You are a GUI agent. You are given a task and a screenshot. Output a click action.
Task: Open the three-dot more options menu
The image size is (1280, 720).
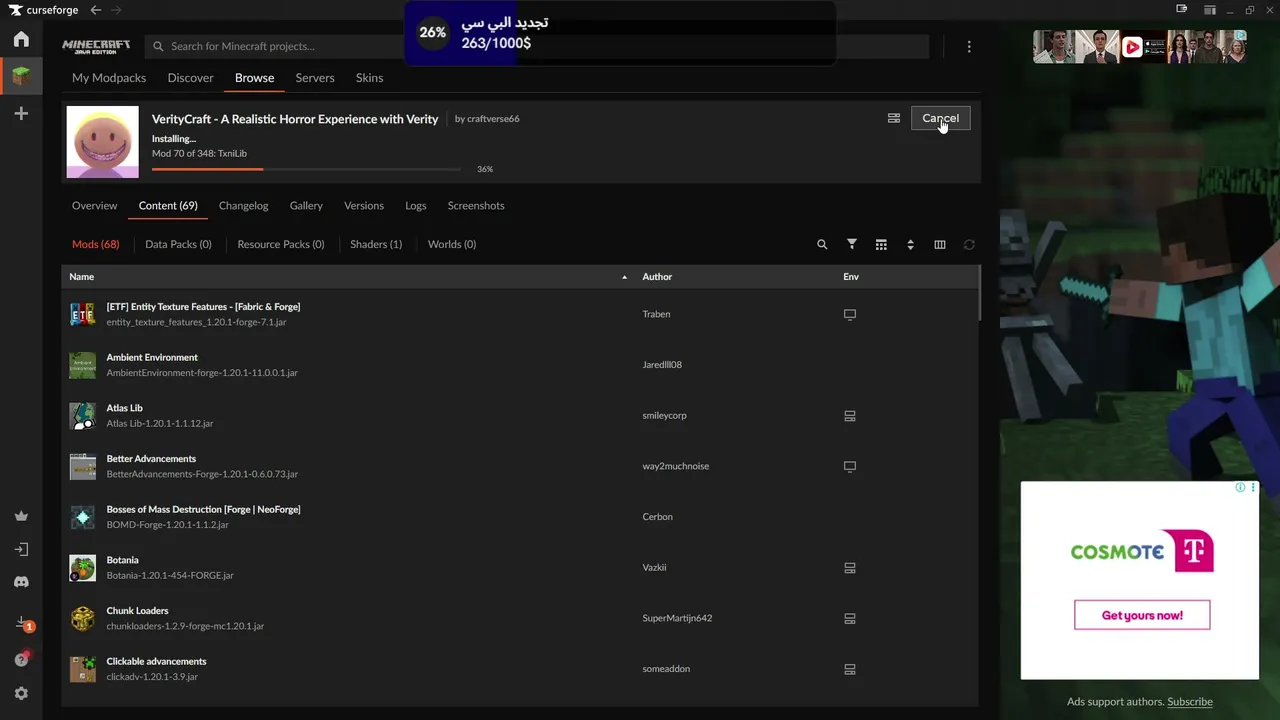[x=969, y=46]
